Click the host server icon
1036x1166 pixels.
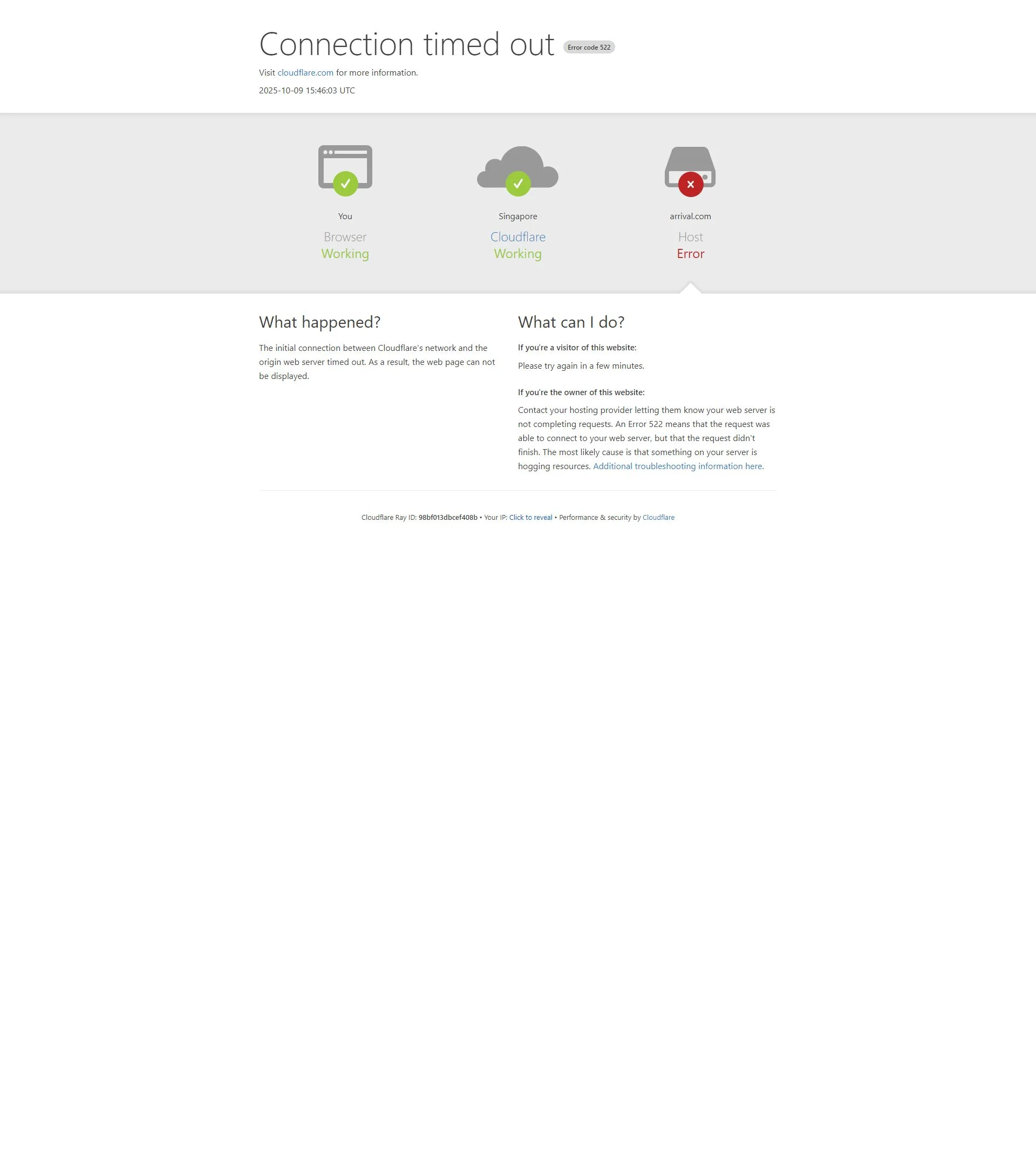690,160
